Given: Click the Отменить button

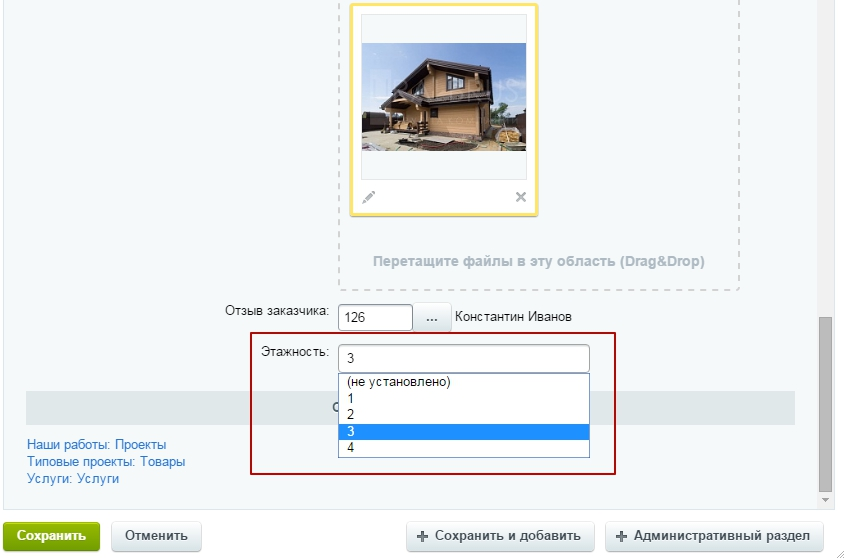Looking at the screenshot, I should pyautogui.click(x=157, y=536).
